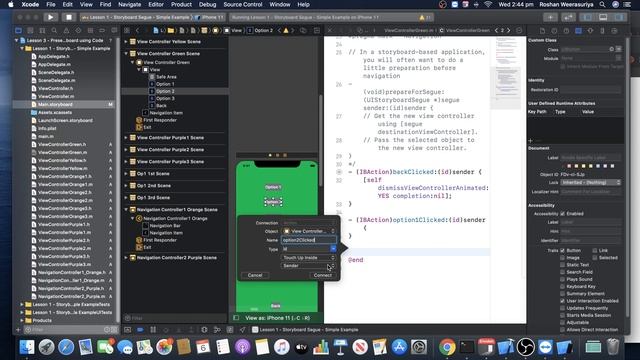Run the project with the Play button
The image size is (640, 360).
51,17
